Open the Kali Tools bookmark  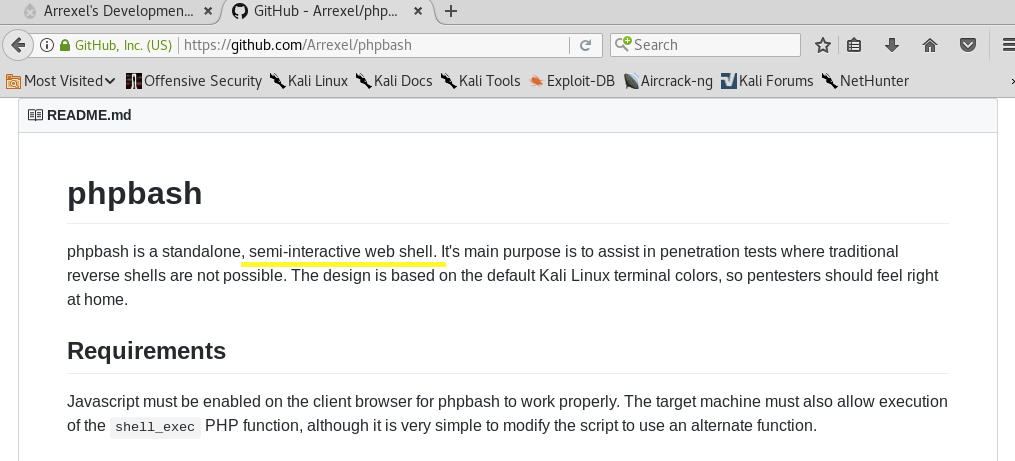[480, 81]
